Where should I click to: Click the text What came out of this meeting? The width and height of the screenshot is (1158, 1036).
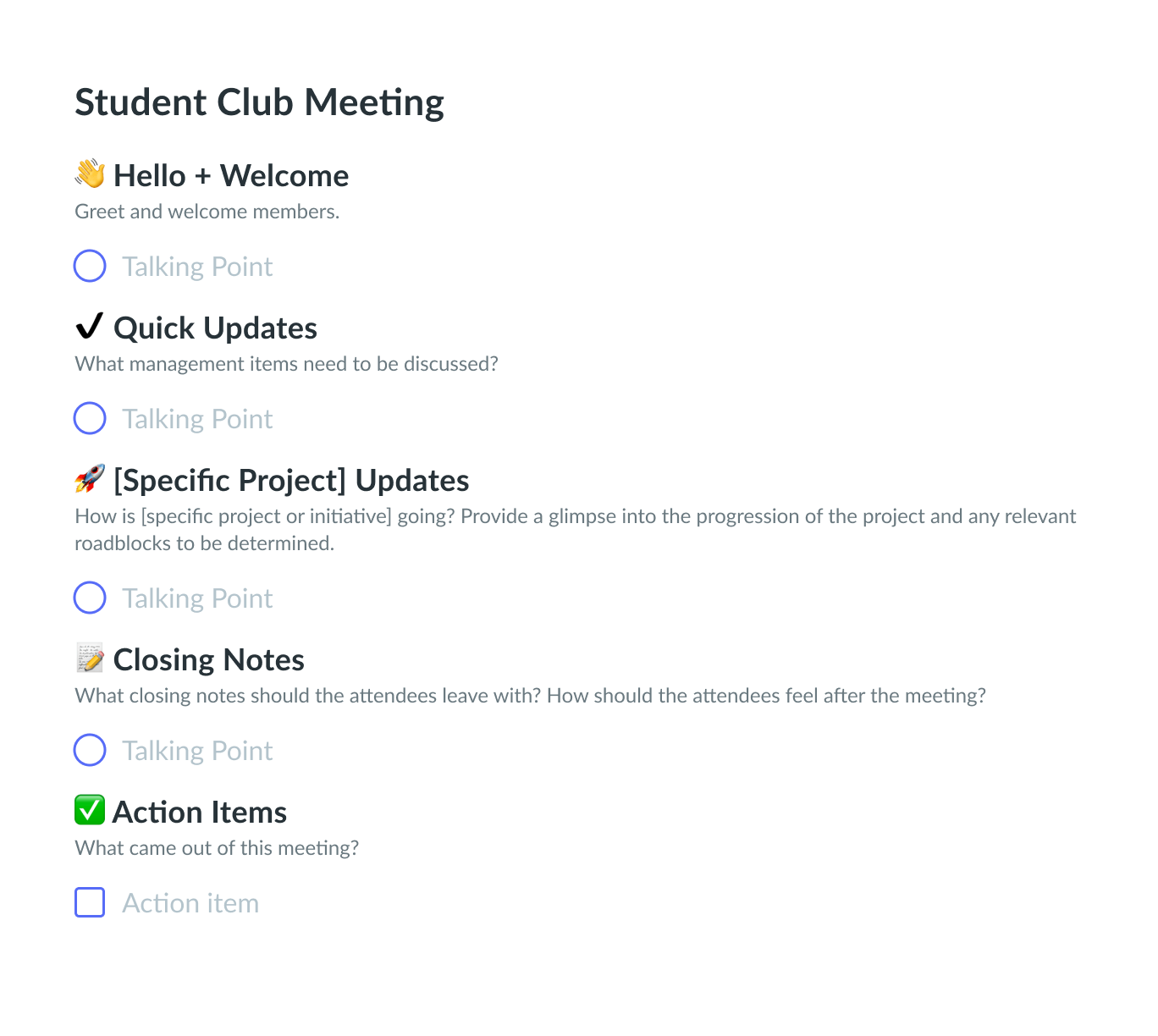coord(218,847)
